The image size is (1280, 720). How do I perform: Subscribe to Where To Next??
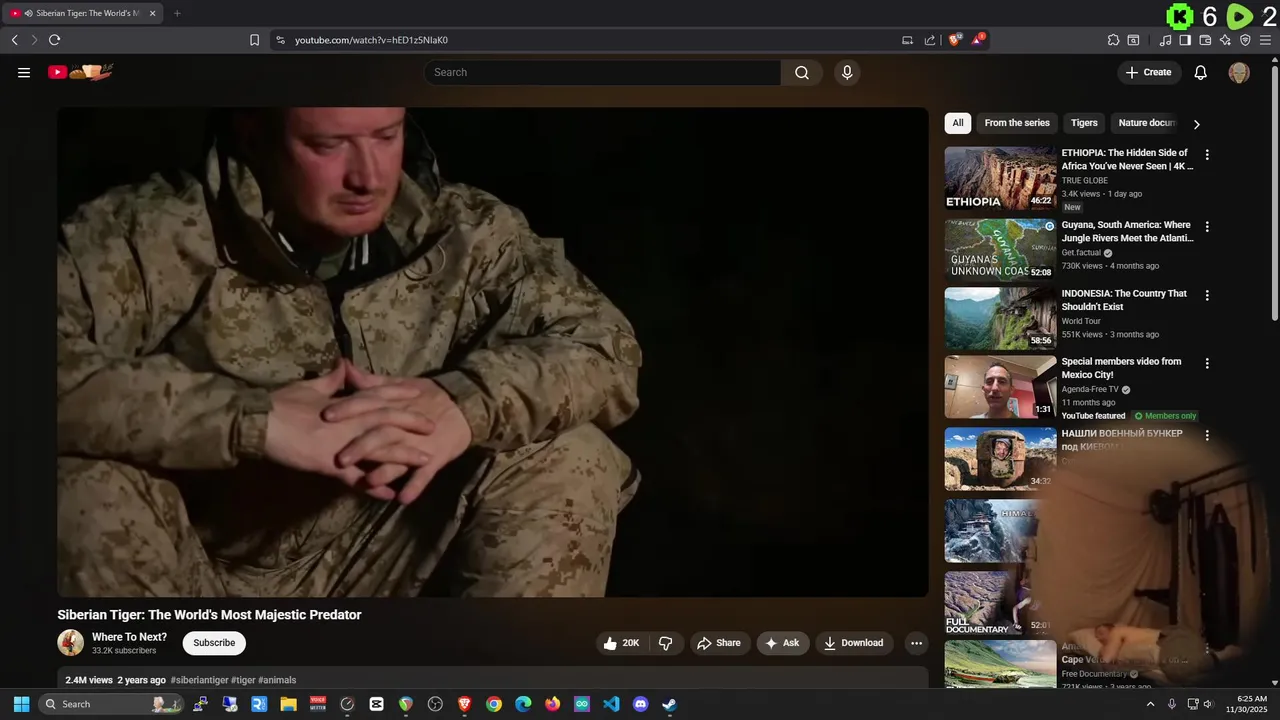(x=214, y=643)
